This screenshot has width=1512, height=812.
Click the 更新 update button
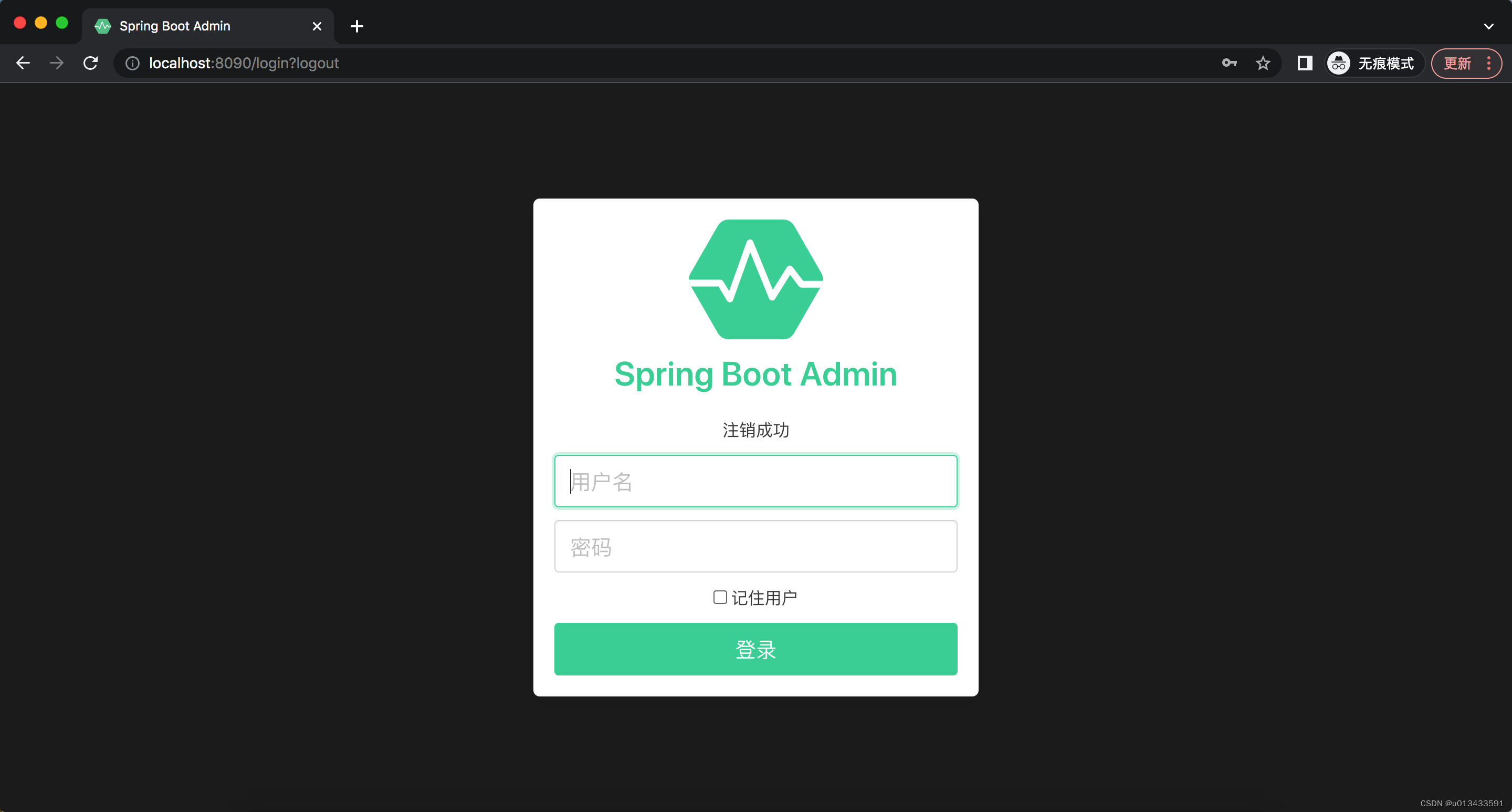[1457, 63]
